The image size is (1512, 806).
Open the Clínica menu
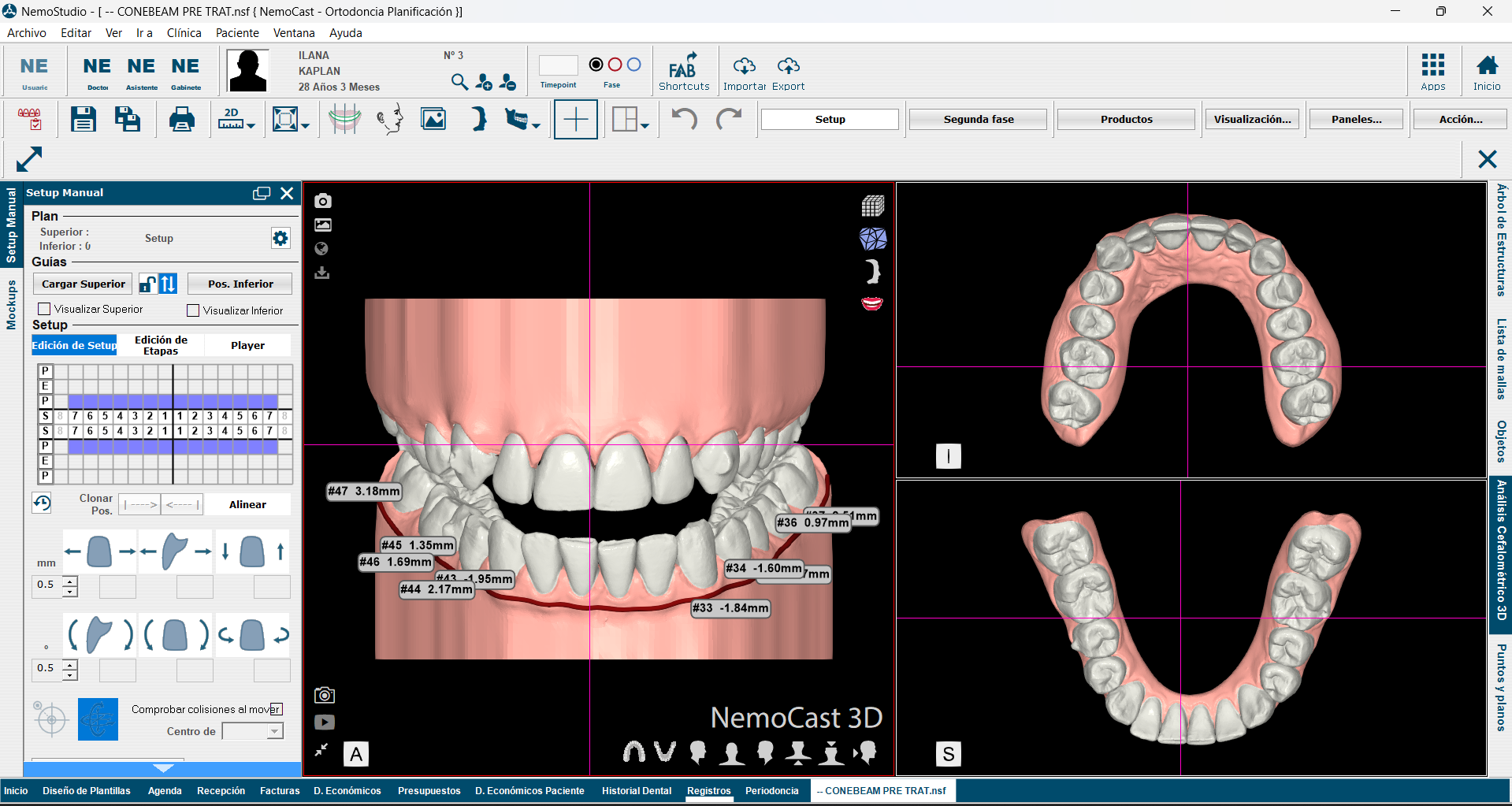(x=184, y=33)
